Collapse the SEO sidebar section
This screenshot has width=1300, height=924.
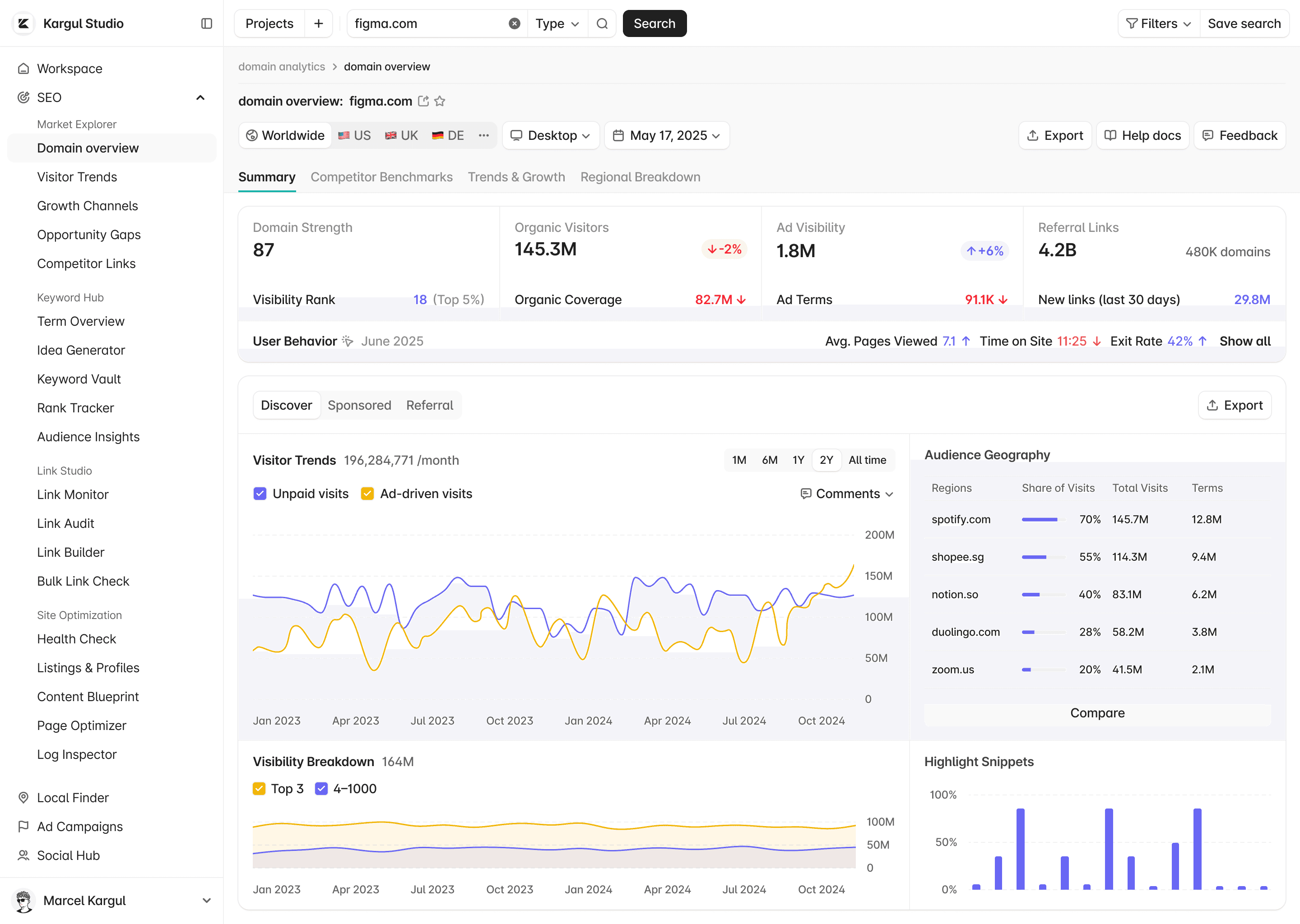200,97
